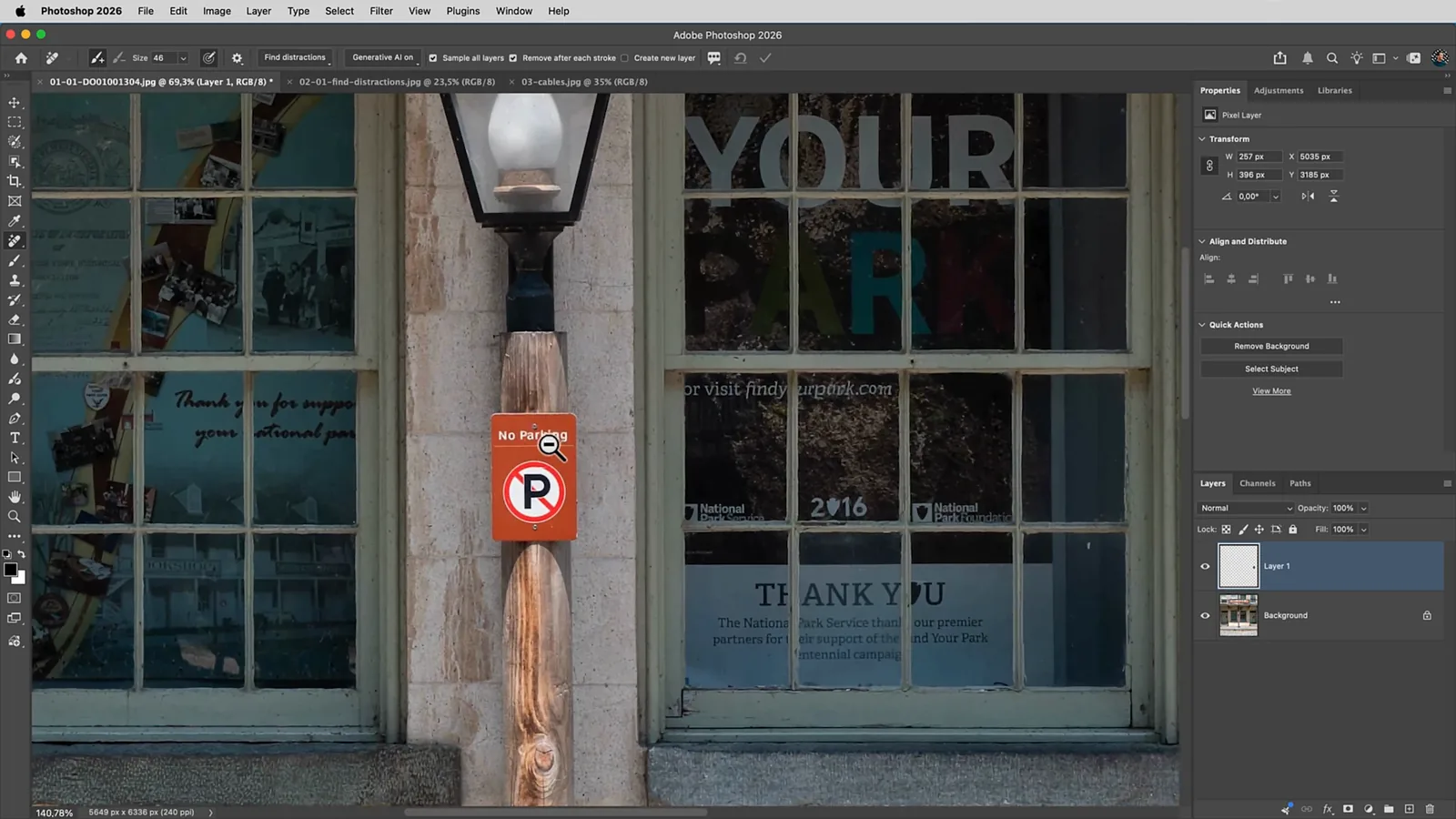Select the Dodge tool
This screenshot has height=819, width=1456.
point(15,399)
